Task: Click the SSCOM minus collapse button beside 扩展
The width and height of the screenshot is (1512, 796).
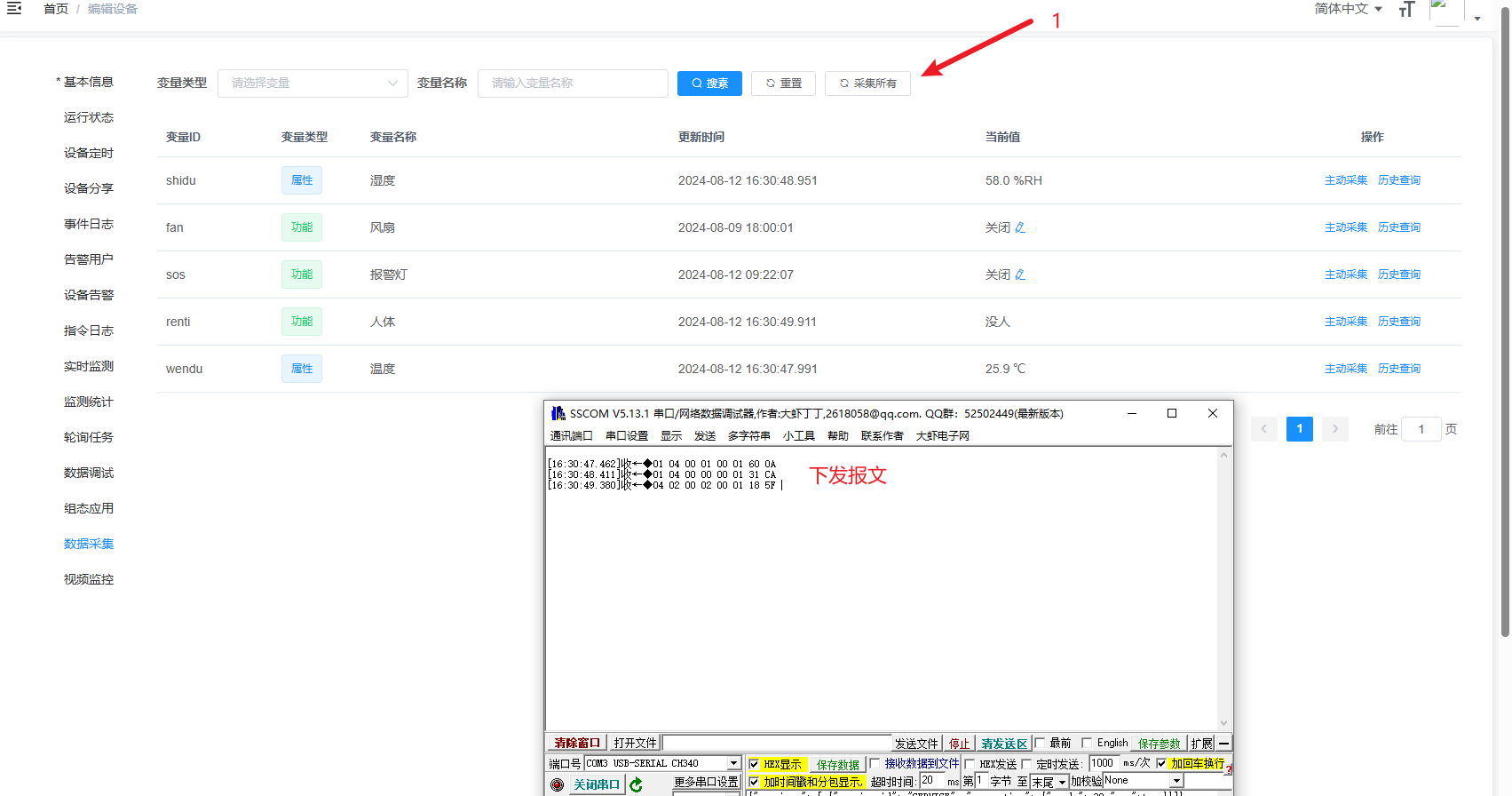Action: pos(1224,744)
